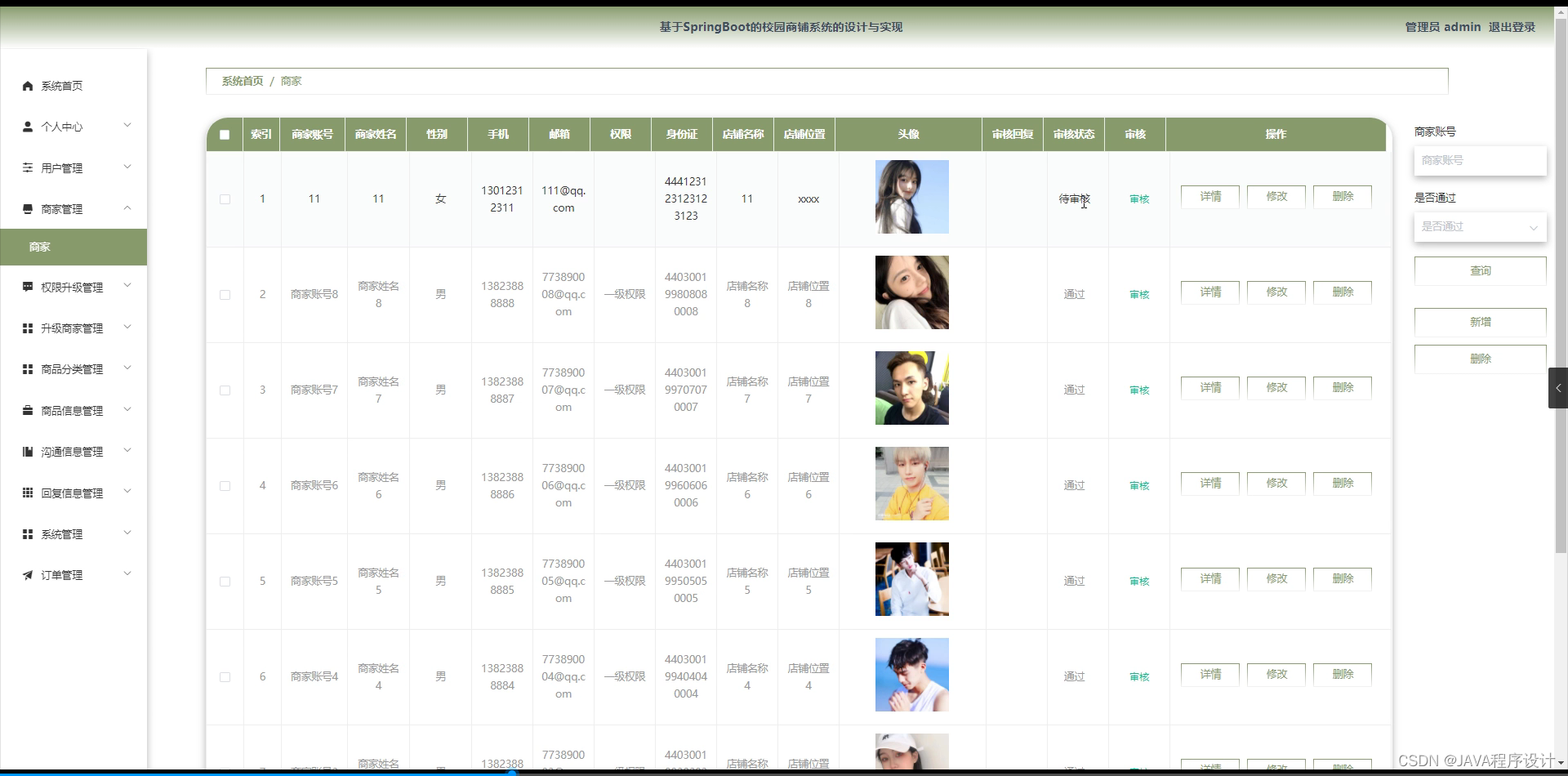Expand the 系统管理 menu chevron
Image resolution: width=1568 pixels, height=776 pixels.
127,533
